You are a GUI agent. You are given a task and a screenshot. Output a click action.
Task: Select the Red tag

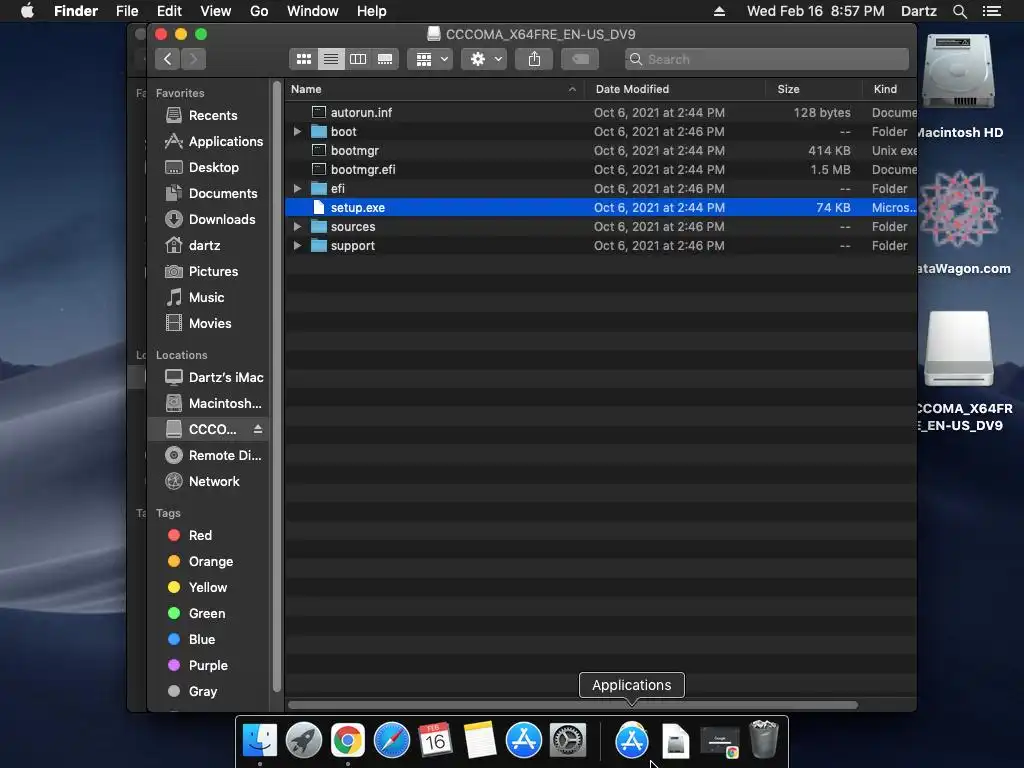(190, 536)
